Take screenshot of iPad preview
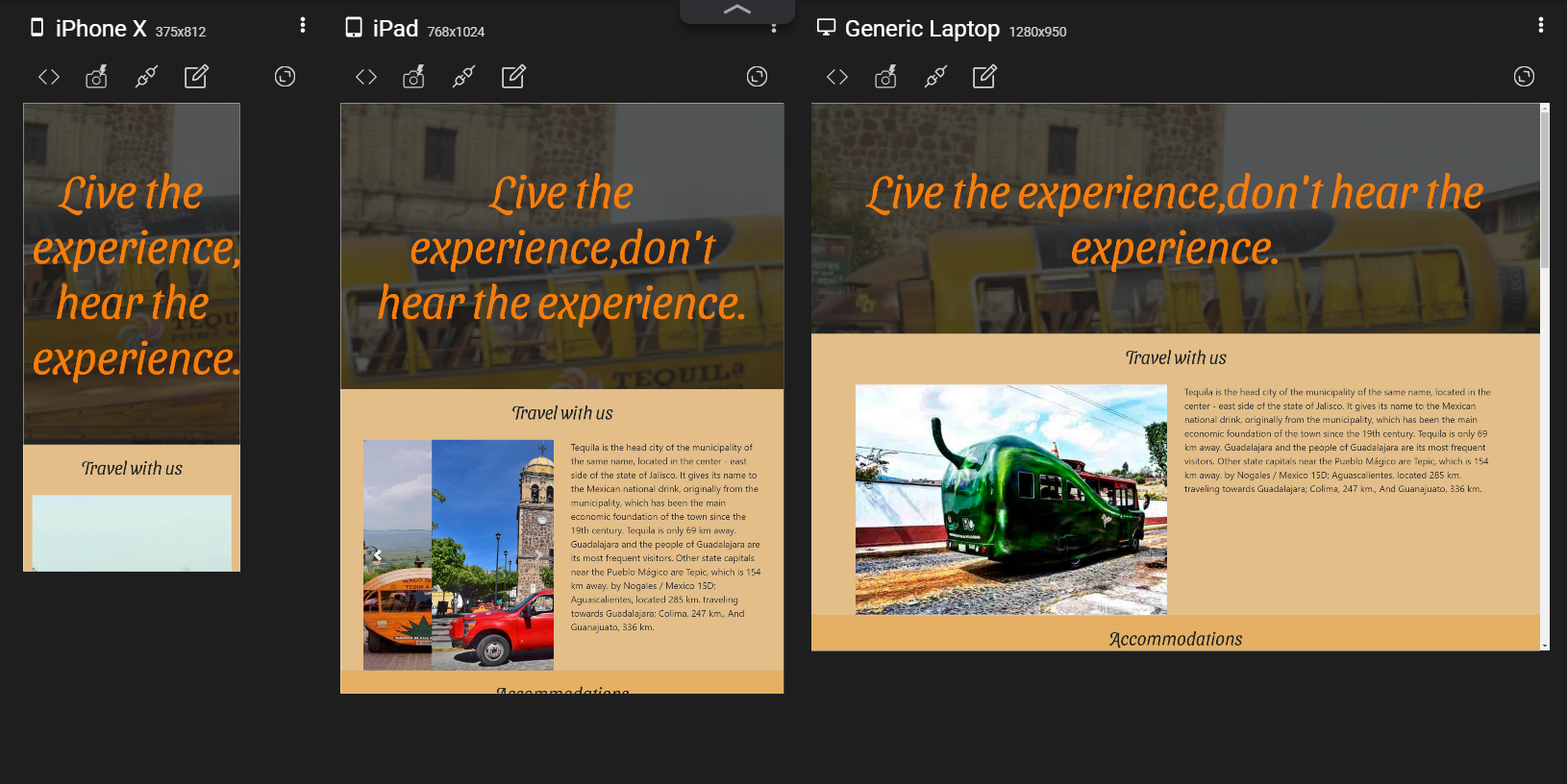This screenshot has height=784, width=1567. (413, 77)
